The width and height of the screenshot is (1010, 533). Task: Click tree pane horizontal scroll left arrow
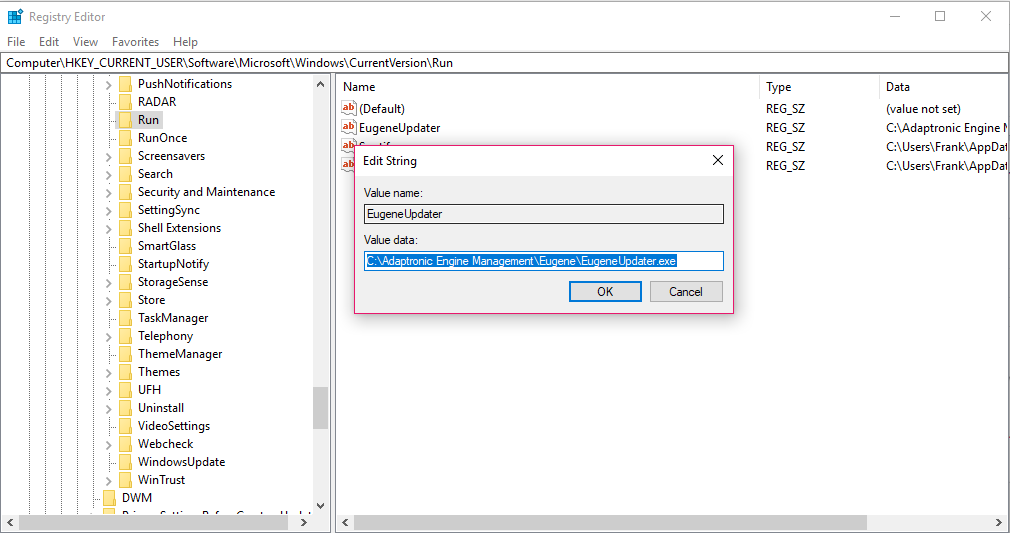pos(10,522)
